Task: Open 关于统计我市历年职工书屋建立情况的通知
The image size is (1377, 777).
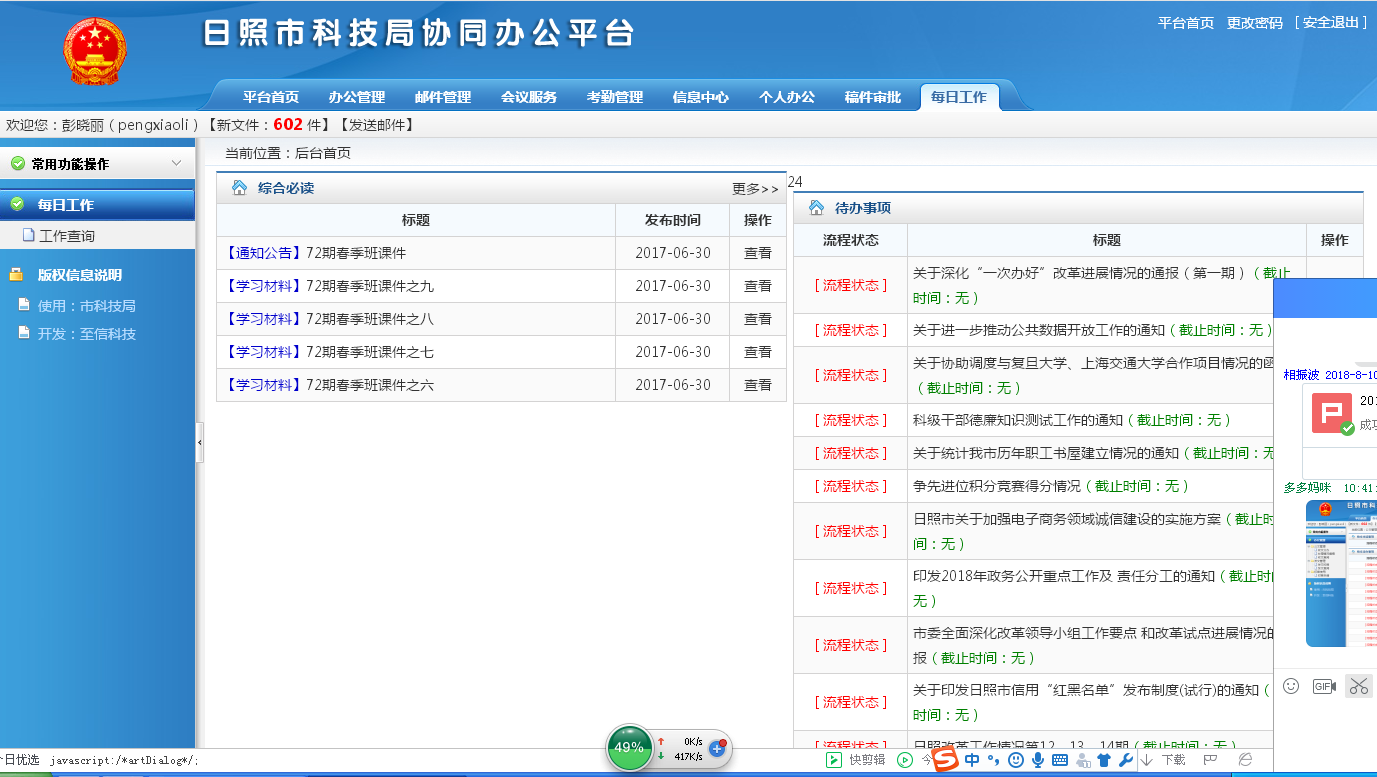Action: click(1046, 453)
